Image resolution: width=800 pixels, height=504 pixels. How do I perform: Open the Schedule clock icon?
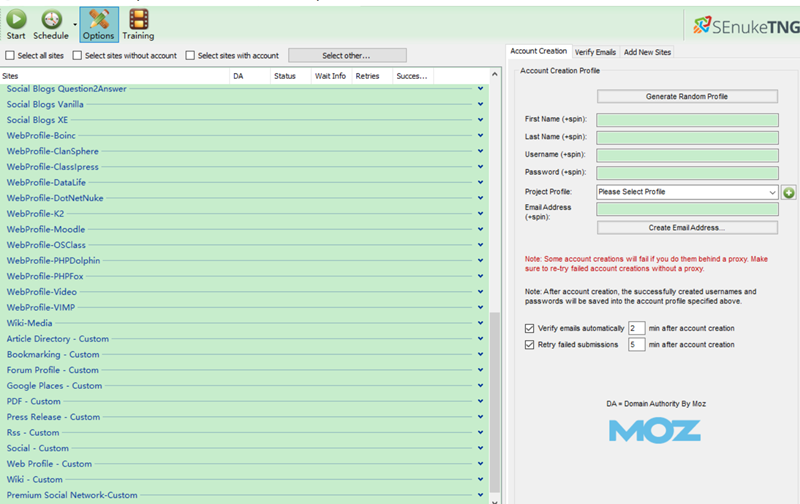pos(51,18)
